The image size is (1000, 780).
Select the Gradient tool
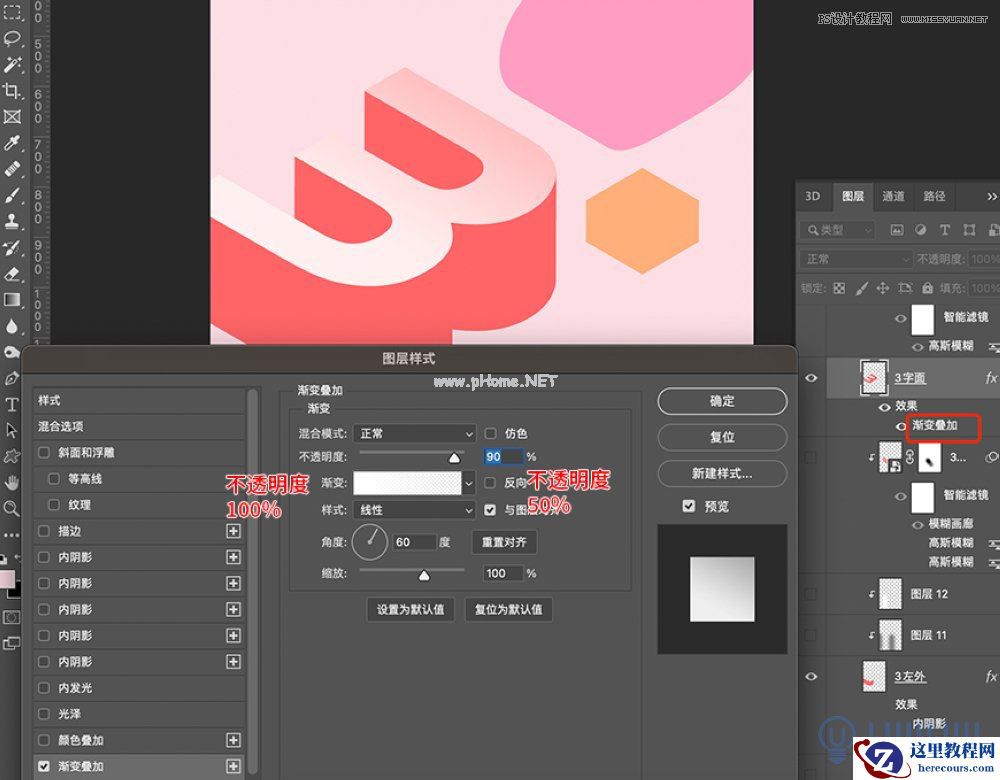[12, 300]
